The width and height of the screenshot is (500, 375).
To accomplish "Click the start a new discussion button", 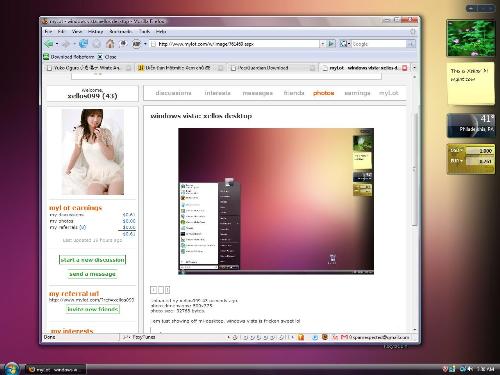I will coord(92,260).
